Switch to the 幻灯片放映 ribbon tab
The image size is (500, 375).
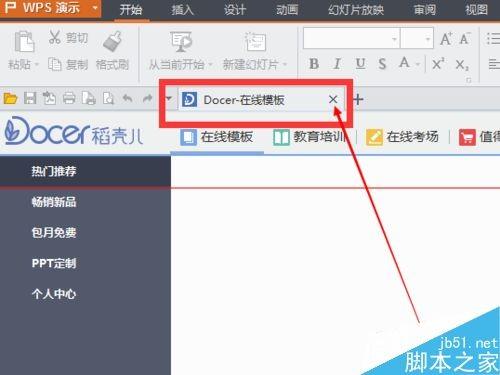point(356,10)
